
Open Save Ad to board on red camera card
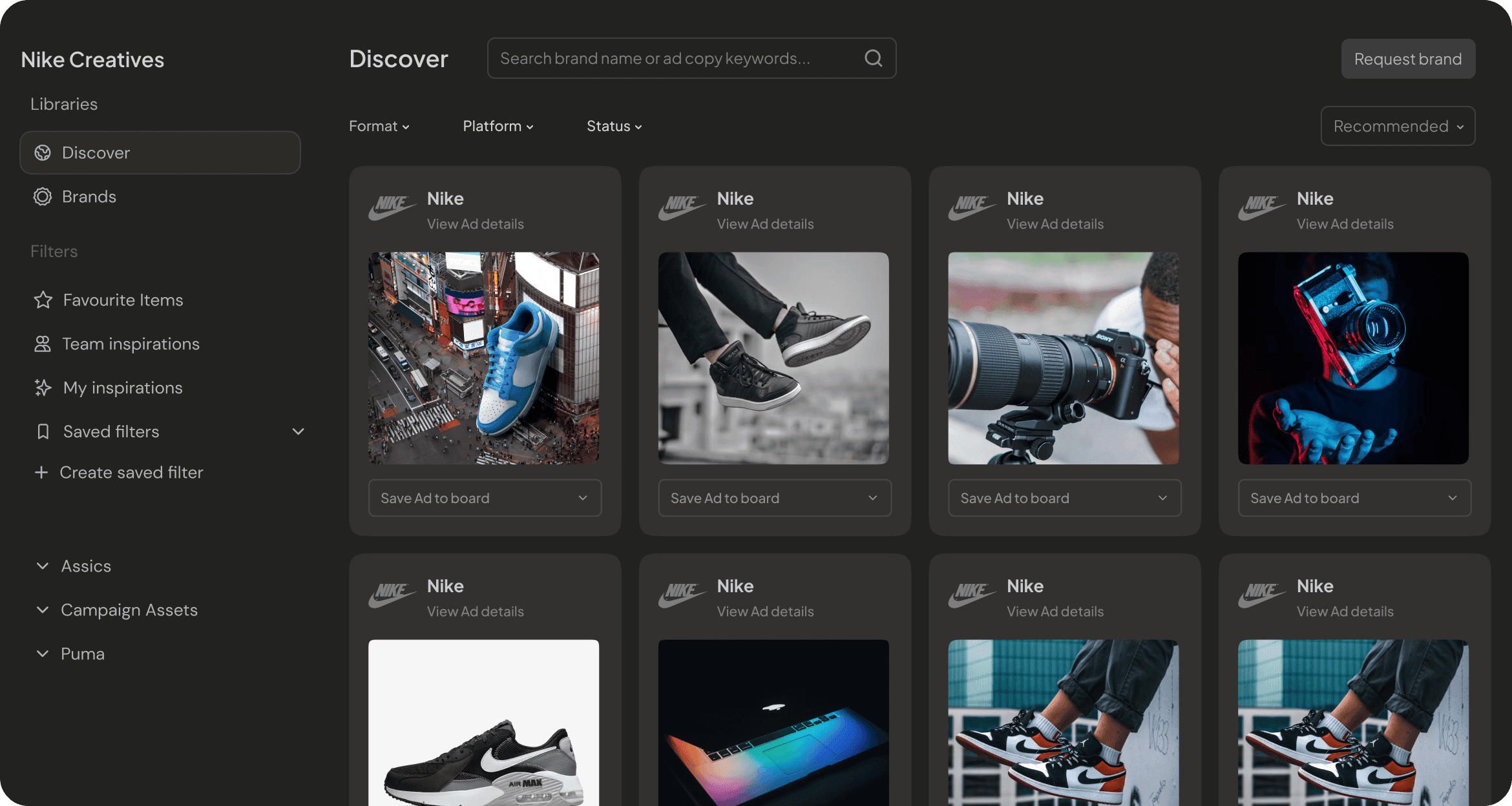point(1354,498)
